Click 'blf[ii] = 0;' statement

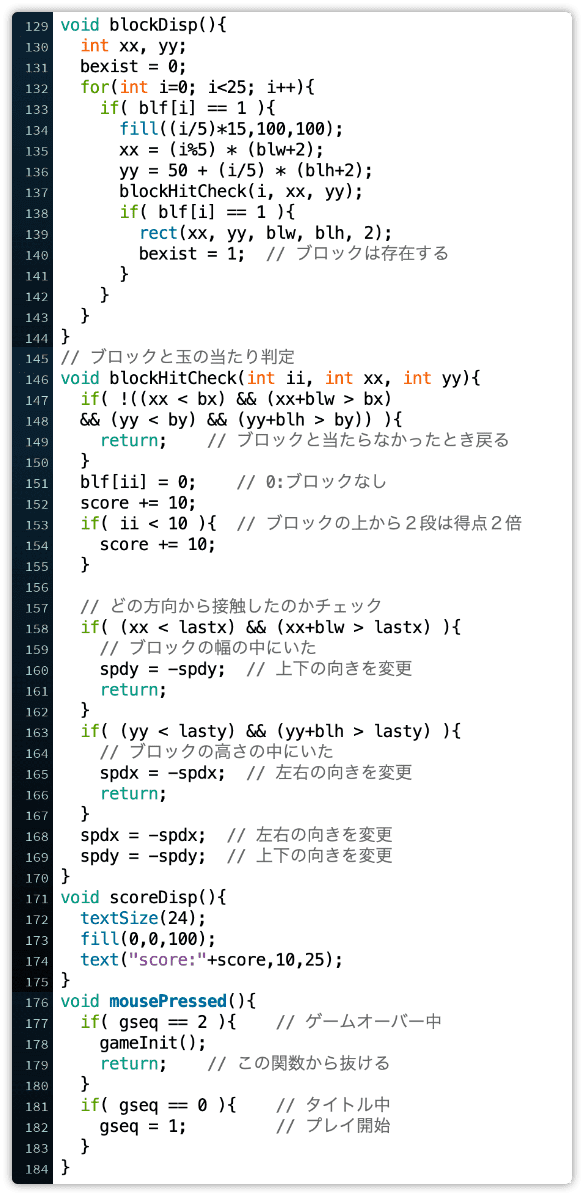point(139,481)
